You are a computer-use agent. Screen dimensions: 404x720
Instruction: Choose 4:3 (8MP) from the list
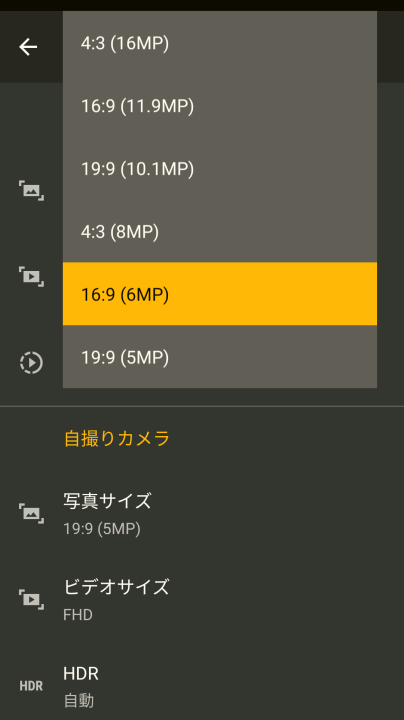point(220,231)
